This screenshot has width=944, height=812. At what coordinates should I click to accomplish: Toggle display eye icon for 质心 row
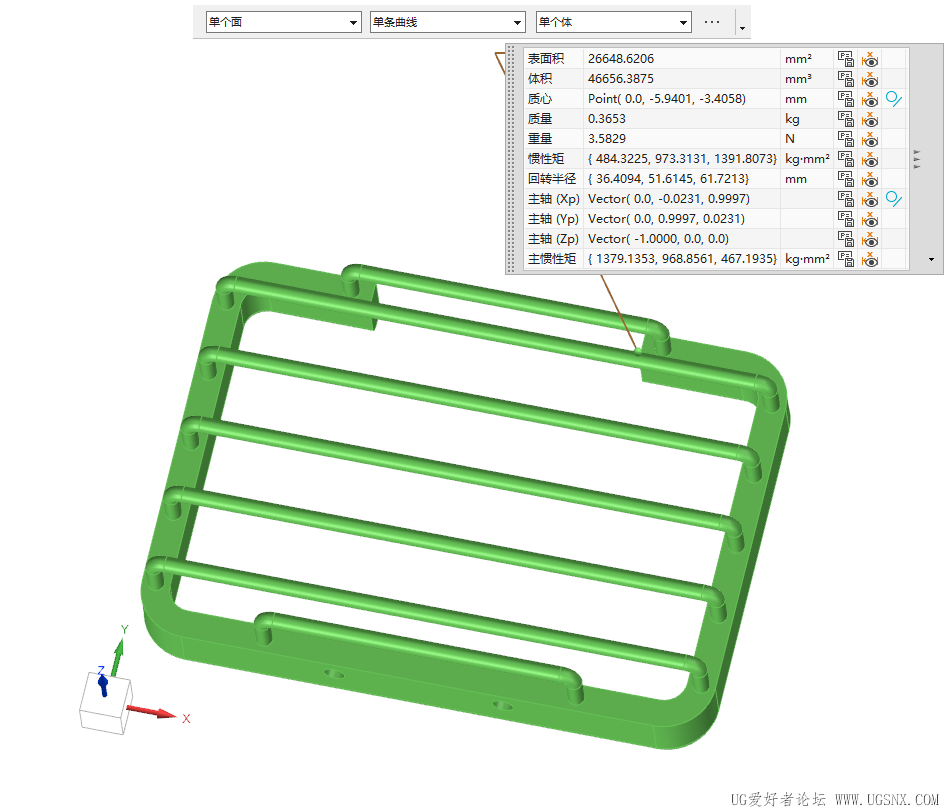click(x=870, y=99)
